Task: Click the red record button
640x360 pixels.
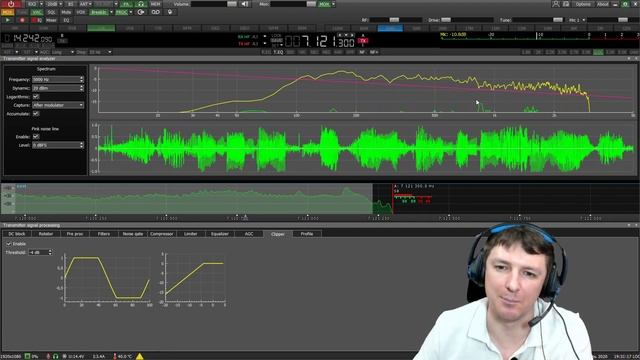Action: click(x=22, y=20)
